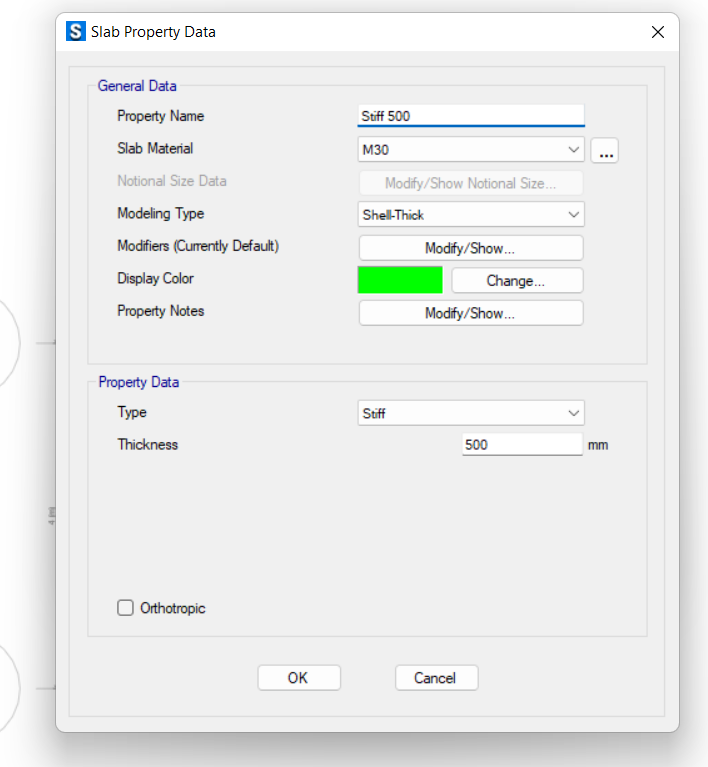Click the 'General Data' group heading
Image resolution: width=708 pixels, height=767 pixels.
click(x=137, y=86)
